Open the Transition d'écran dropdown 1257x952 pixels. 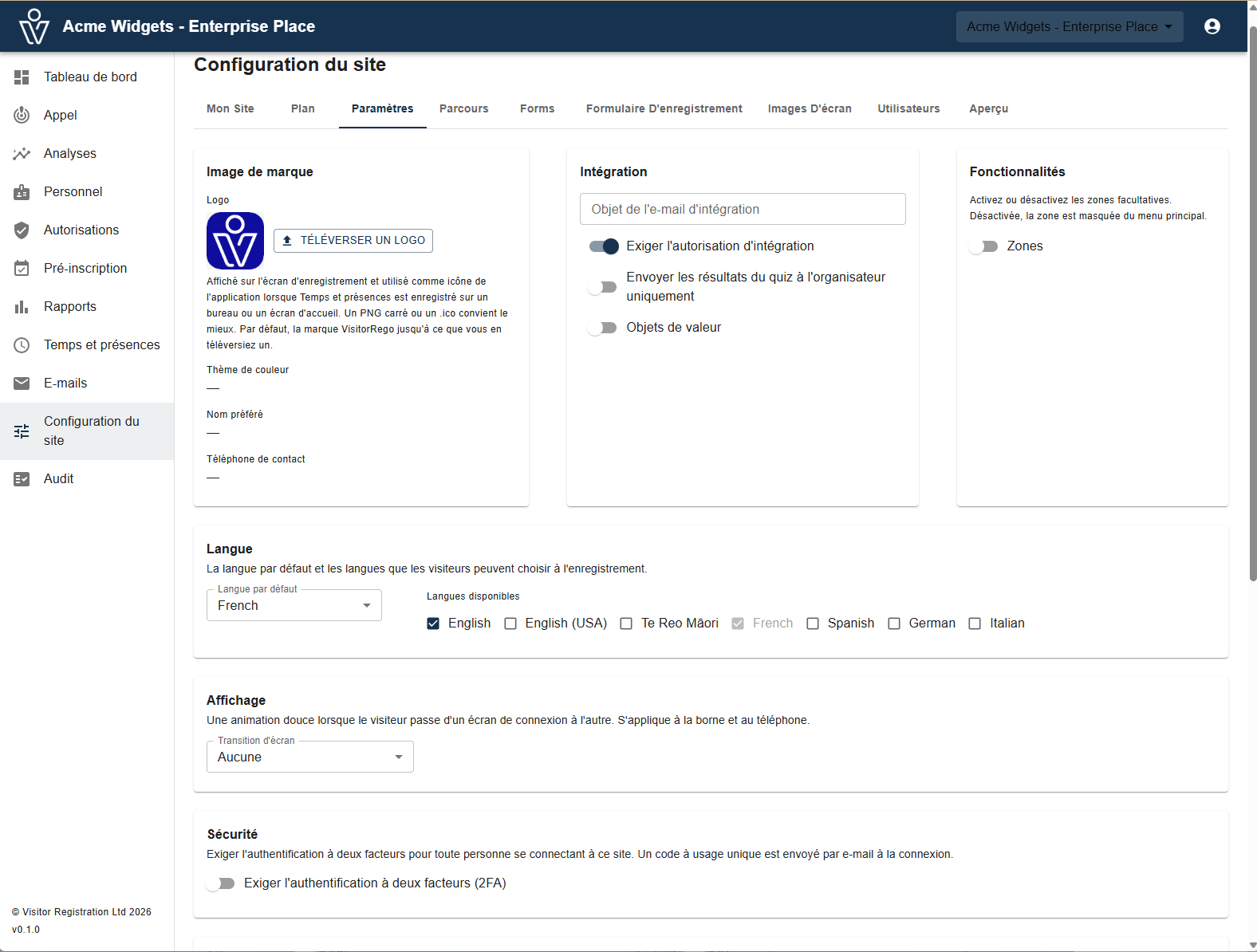pos(310,757)
